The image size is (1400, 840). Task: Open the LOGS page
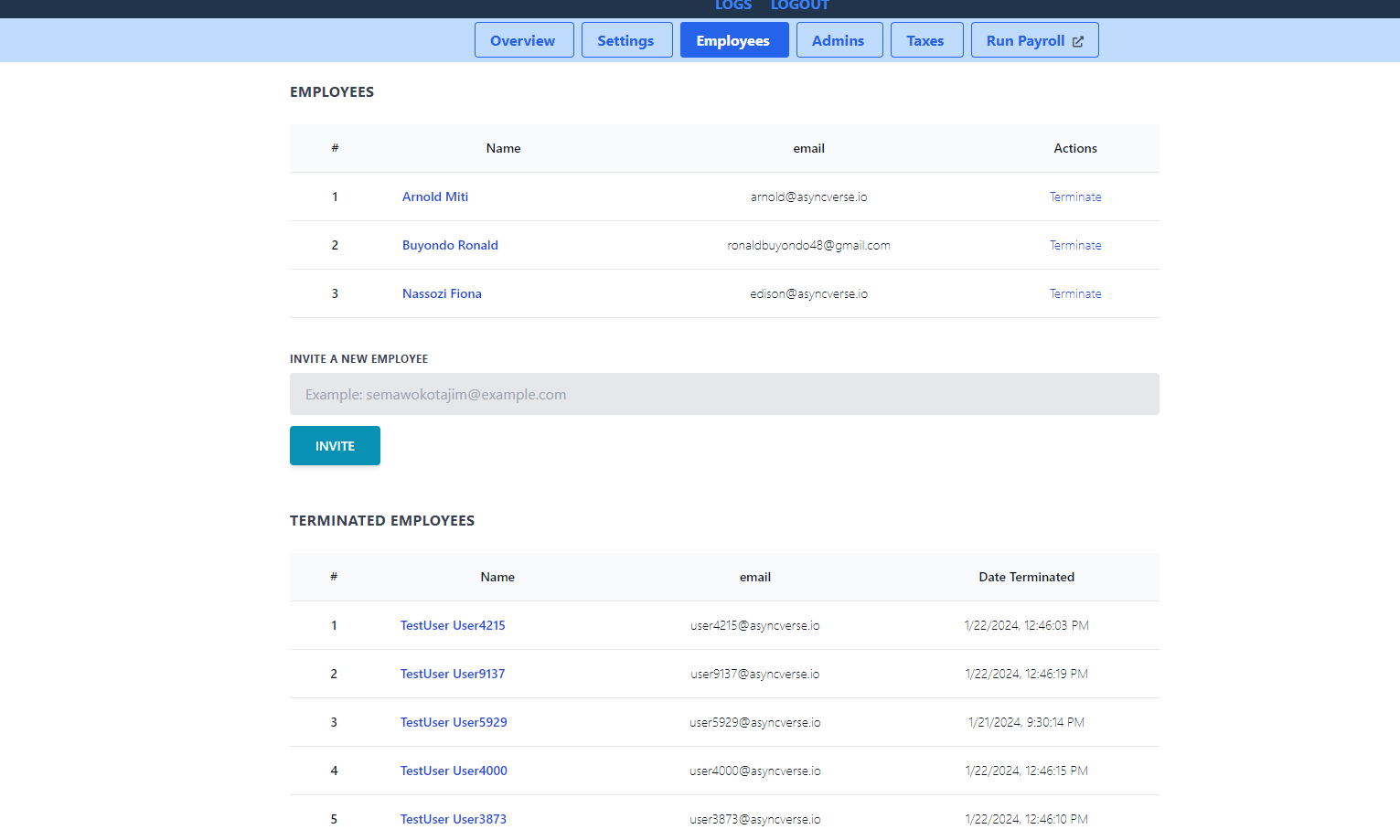tap(732, 5)
